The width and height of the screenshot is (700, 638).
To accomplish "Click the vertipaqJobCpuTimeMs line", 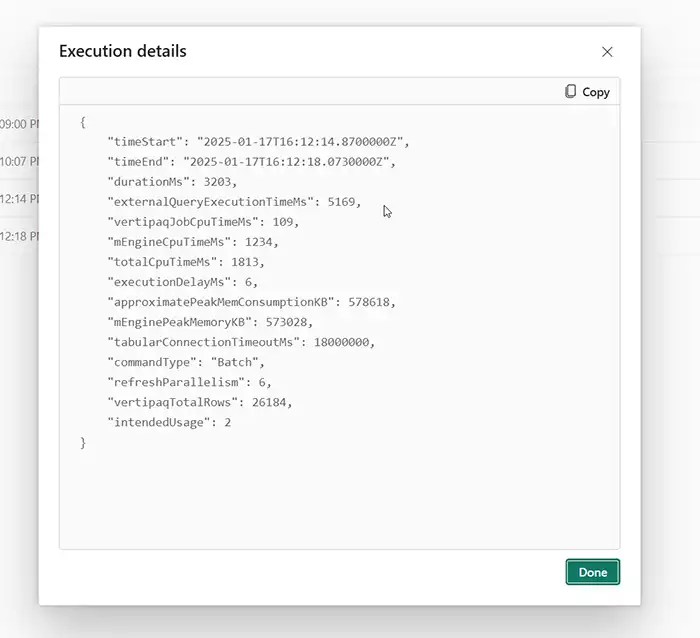I will point(203,222).
